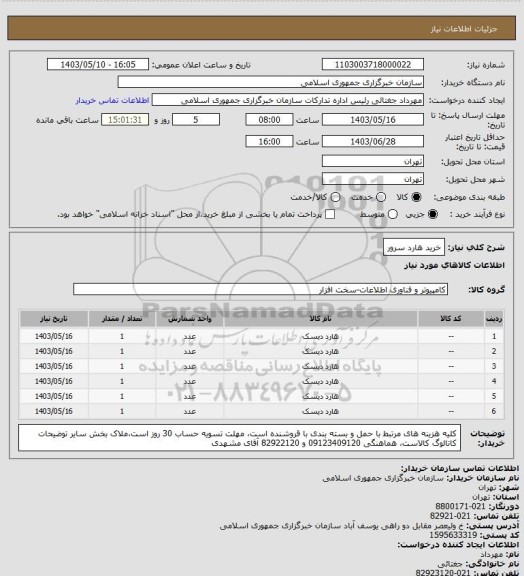Click the واحد شمارش column header
Image resolution: width=524 pixels, height=576 pixels.
tap(190, 318)
